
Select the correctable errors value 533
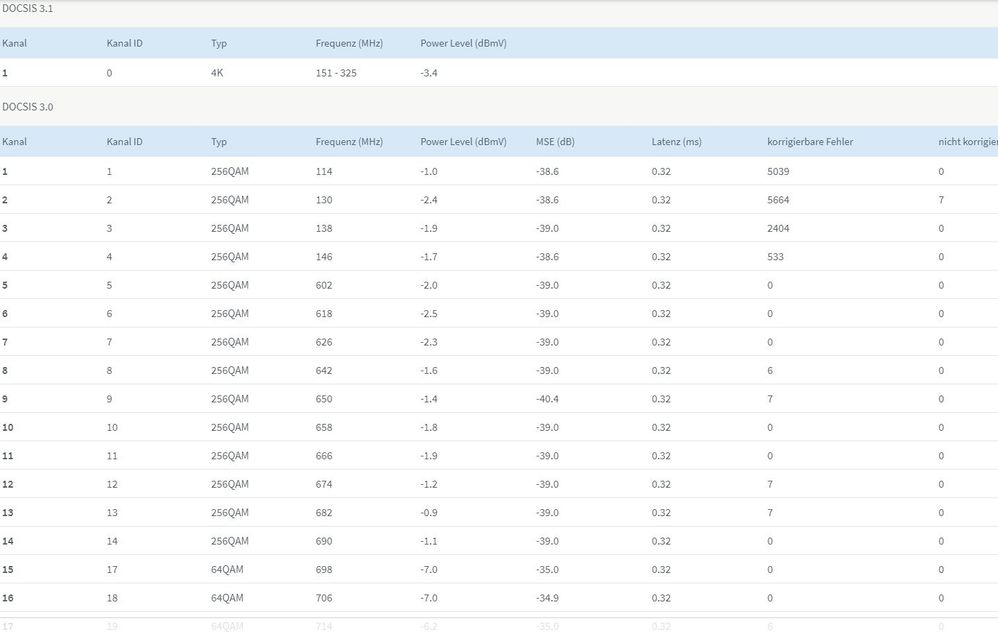pos(775,257)
